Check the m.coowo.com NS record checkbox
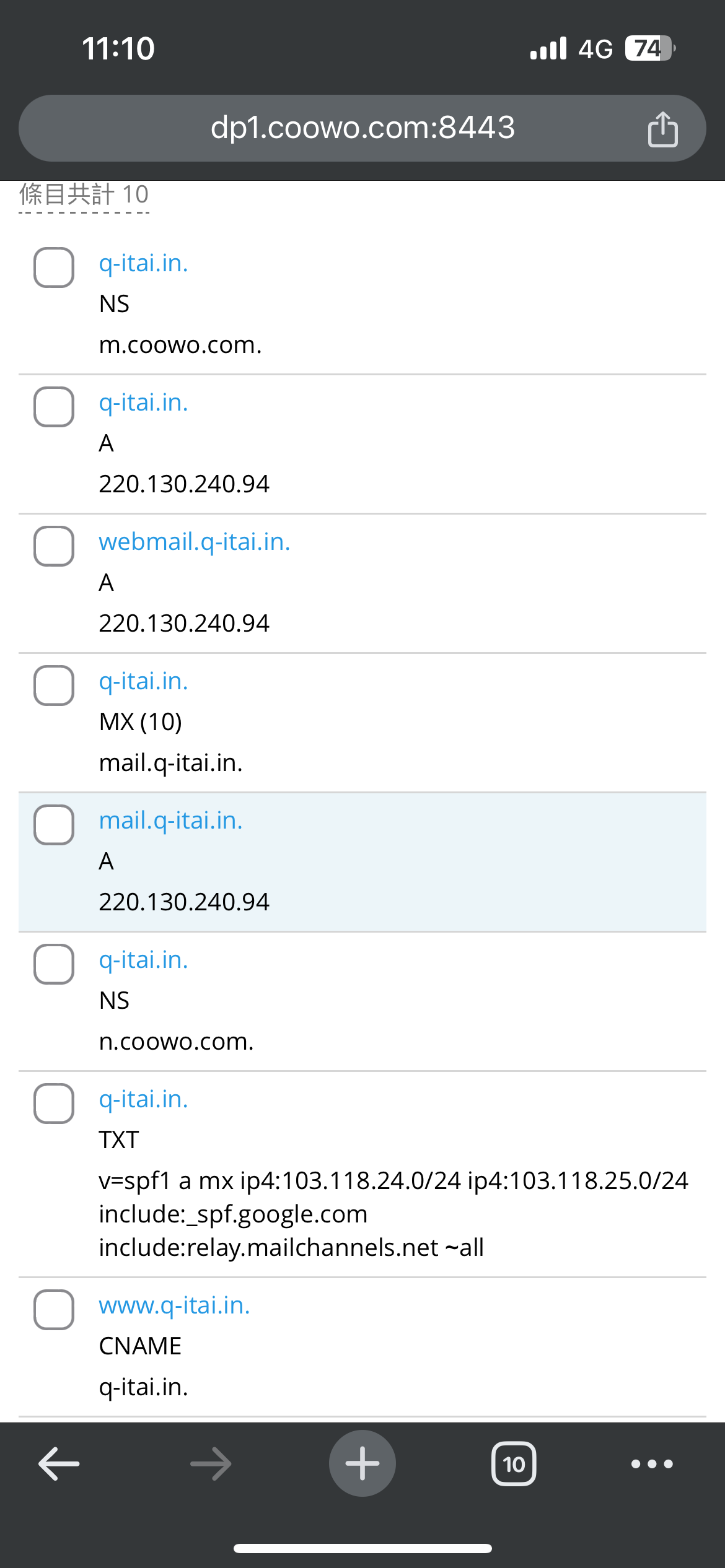725x1568 pixels. click(x=54, y=268)
